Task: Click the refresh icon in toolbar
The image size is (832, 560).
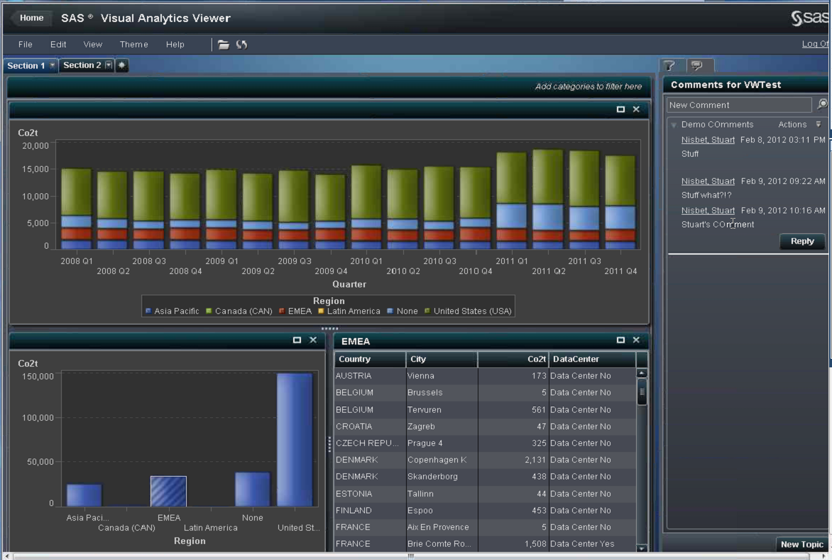Action: click(241, 45)
